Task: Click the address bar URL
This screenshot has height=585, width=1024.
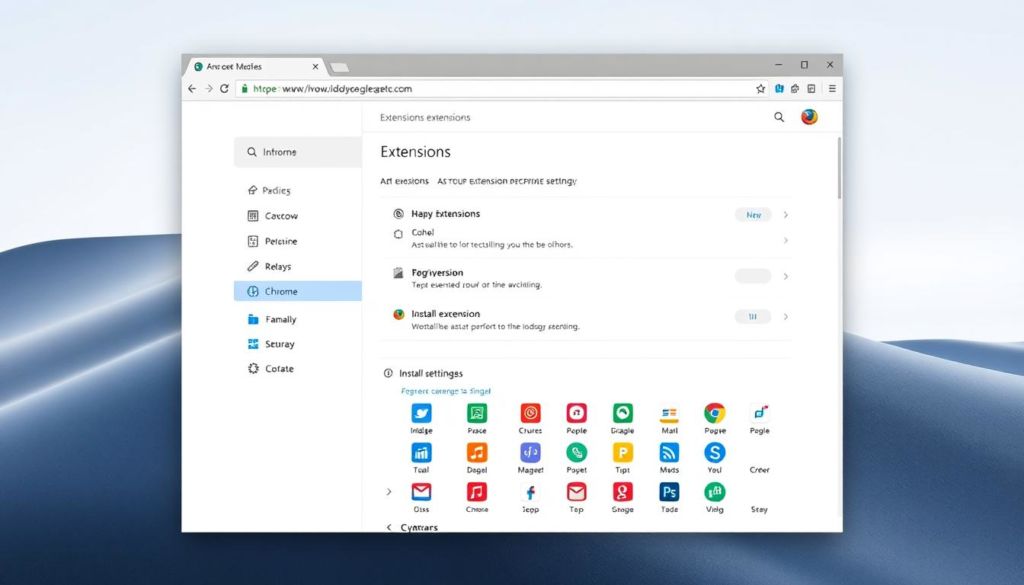Action: 332,89
